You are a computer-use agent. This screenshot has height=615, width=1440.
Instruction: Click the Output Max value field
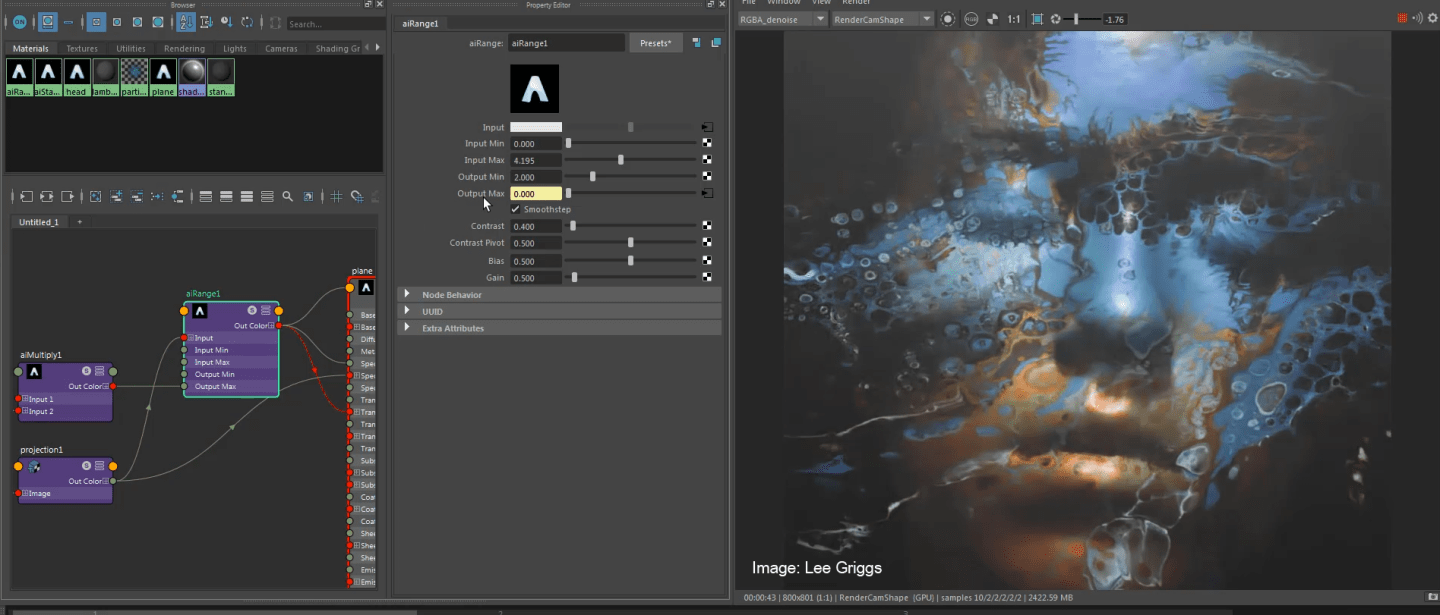(x=536, y=194)
